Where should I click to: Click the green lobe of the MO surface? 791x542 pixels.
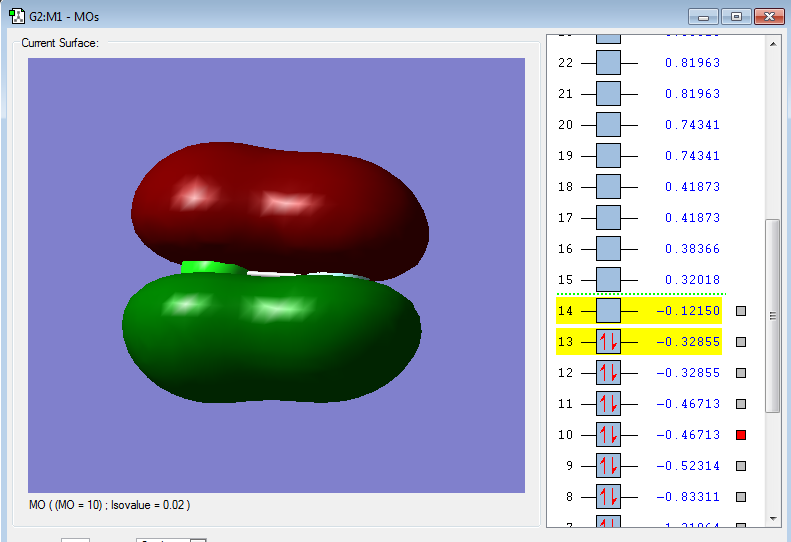tap(272, 338)
